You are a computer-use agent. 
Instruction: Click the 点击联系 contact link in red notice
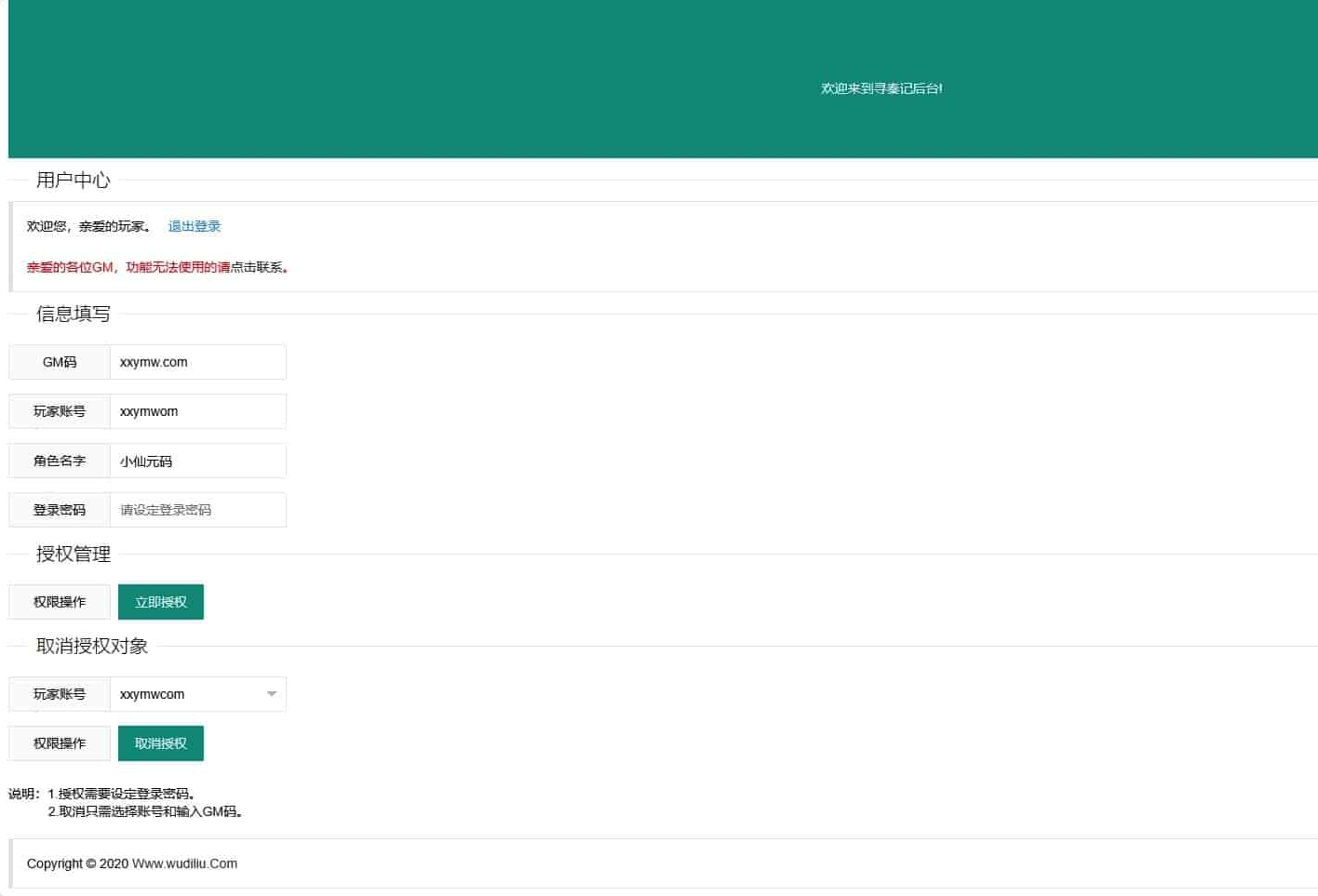[258, 267]
